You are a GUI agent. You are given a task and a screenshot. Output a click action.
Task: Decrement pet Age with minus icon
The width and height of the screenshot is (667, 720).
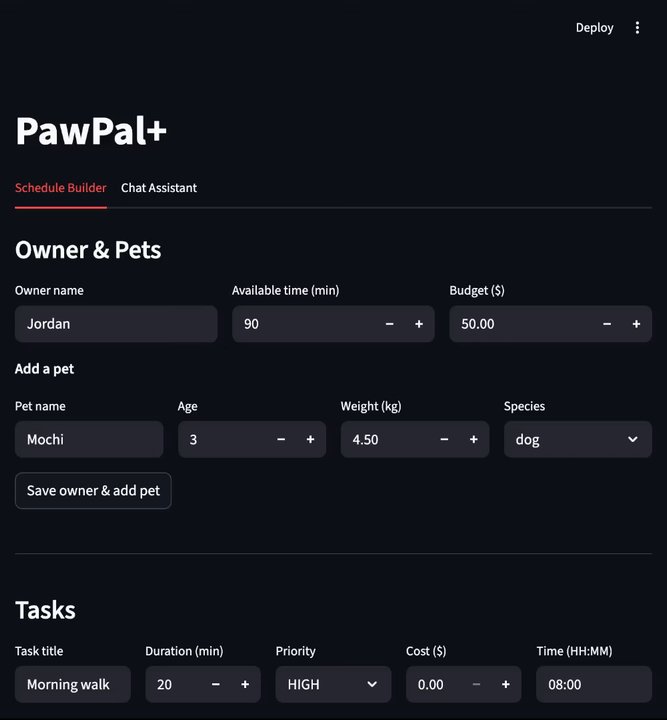coord(281,440)
